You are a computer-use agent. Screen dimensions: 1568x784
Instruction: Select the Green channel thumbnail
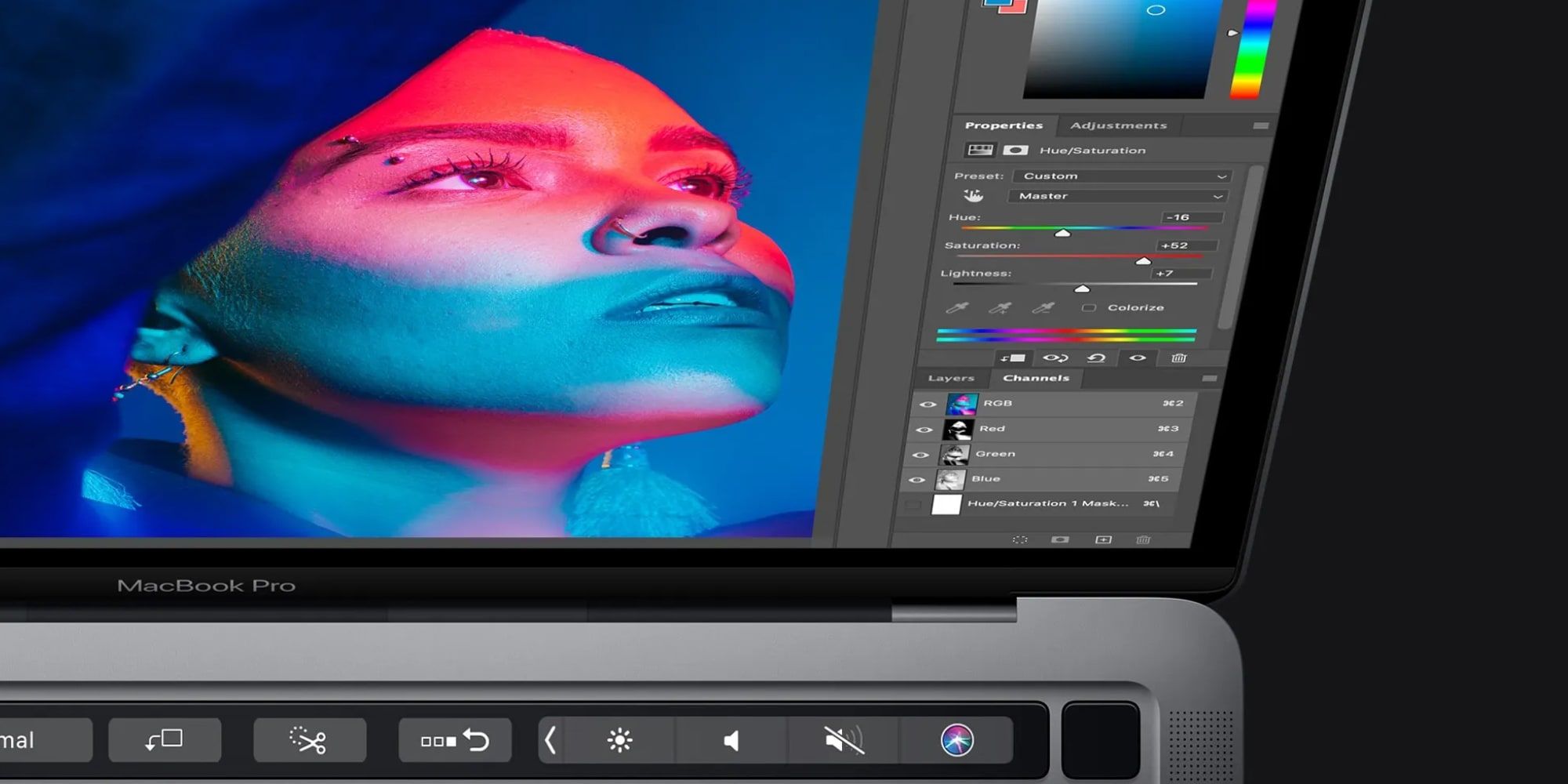pos(954,454)
